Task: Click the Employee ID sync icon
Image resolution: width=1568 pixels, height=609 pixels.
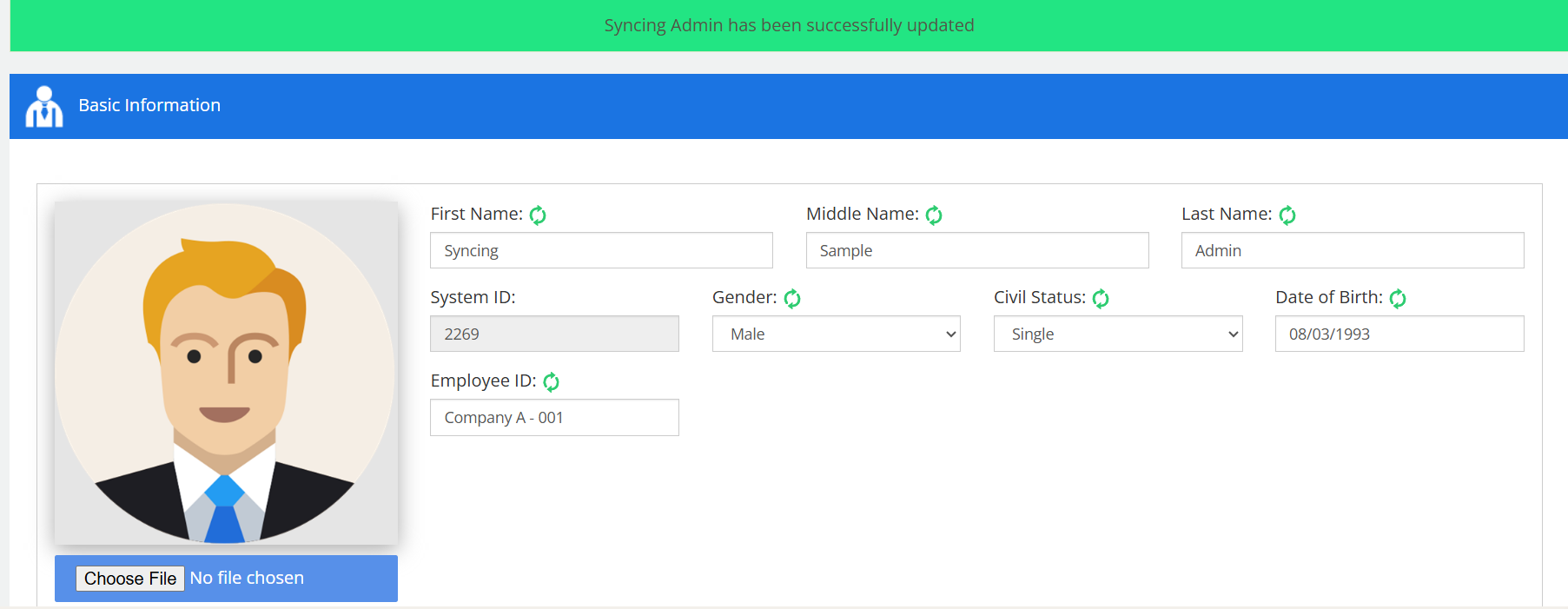Action: tap(551, 381)
